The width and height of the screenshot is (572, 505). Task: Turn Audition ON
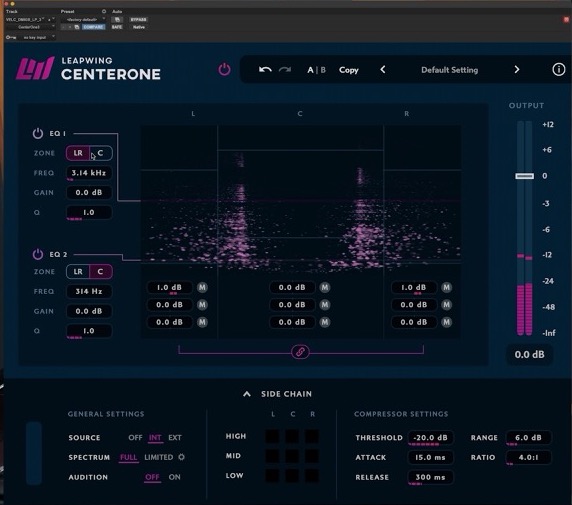click(174, 477)
